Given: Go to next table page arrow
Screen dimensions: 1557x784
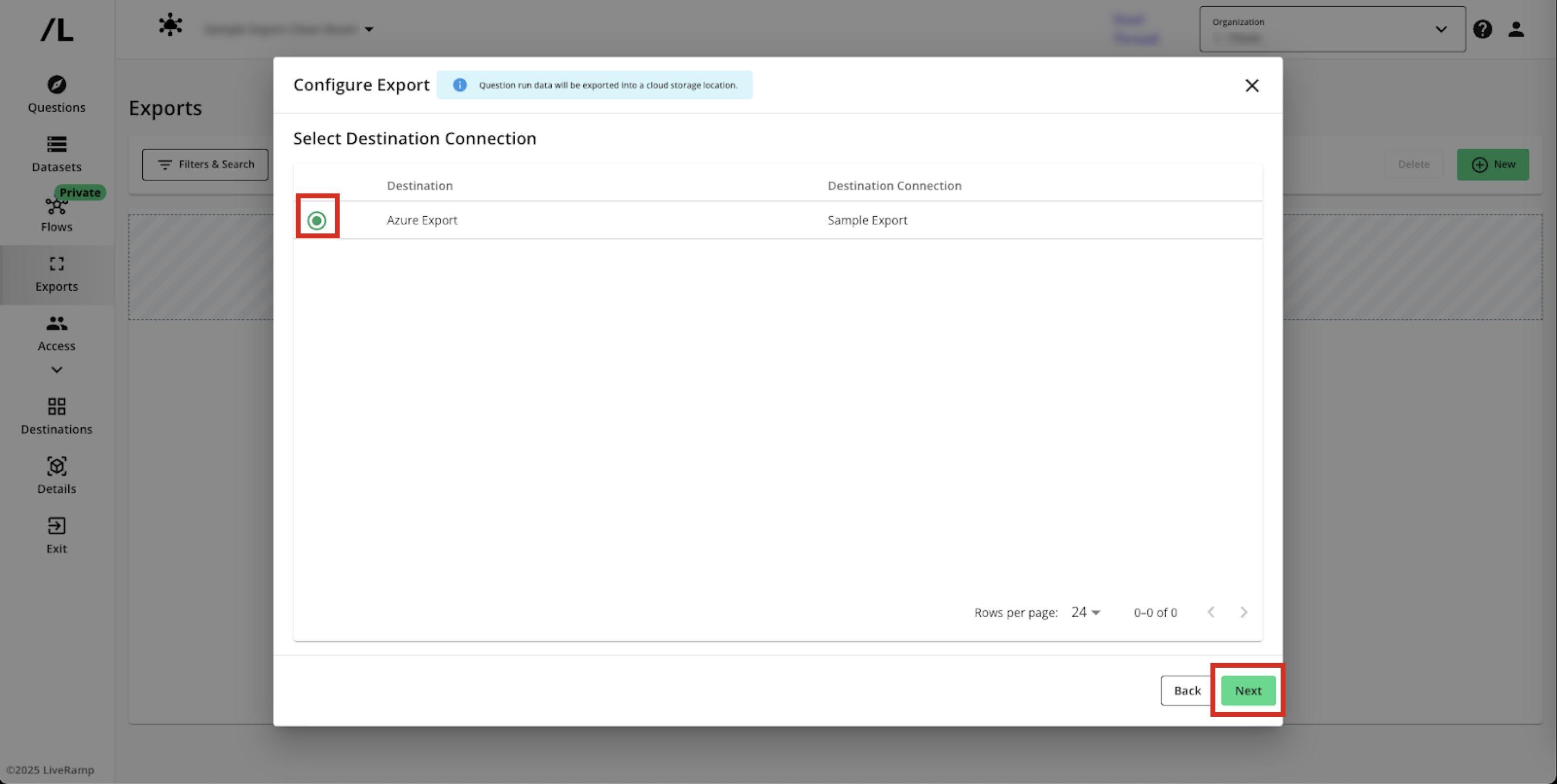Looking at the screenshot, I should coord(1243,612).
